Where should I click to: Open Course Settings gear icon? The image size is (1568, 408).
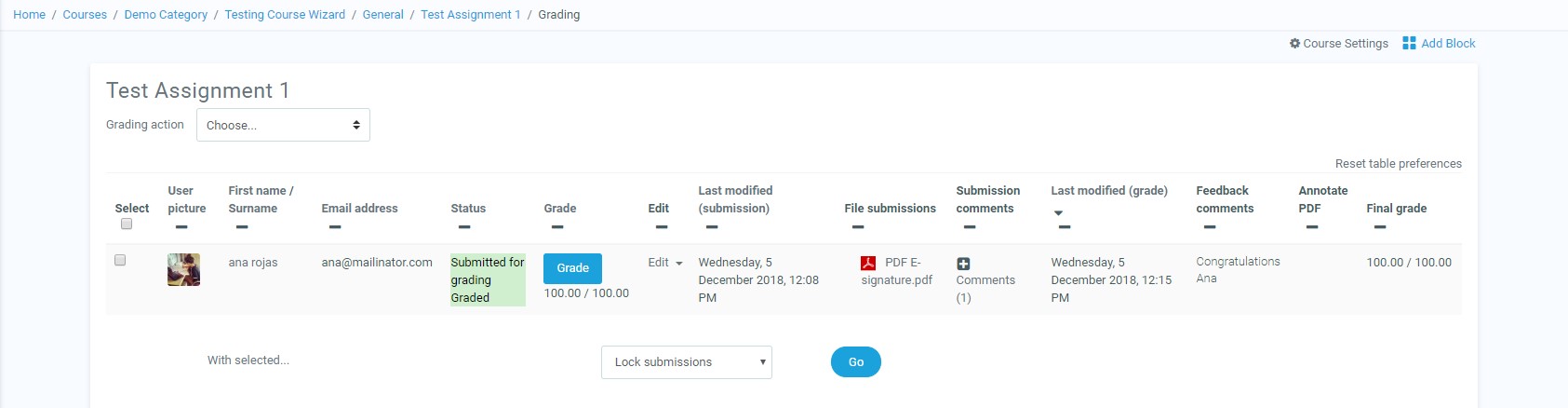point(1294,44)
